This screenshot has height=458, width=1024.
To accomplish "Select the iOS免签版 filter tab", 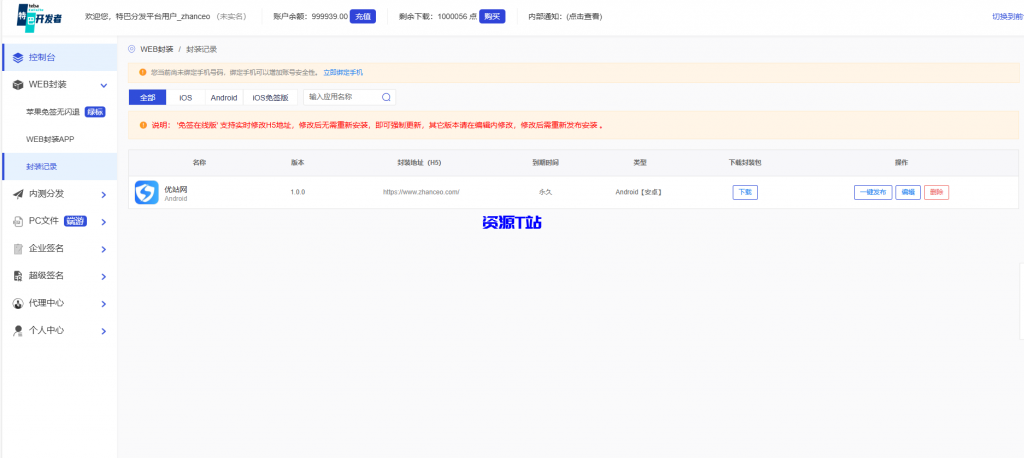I will pyautogui.click(x=270, y=97).
